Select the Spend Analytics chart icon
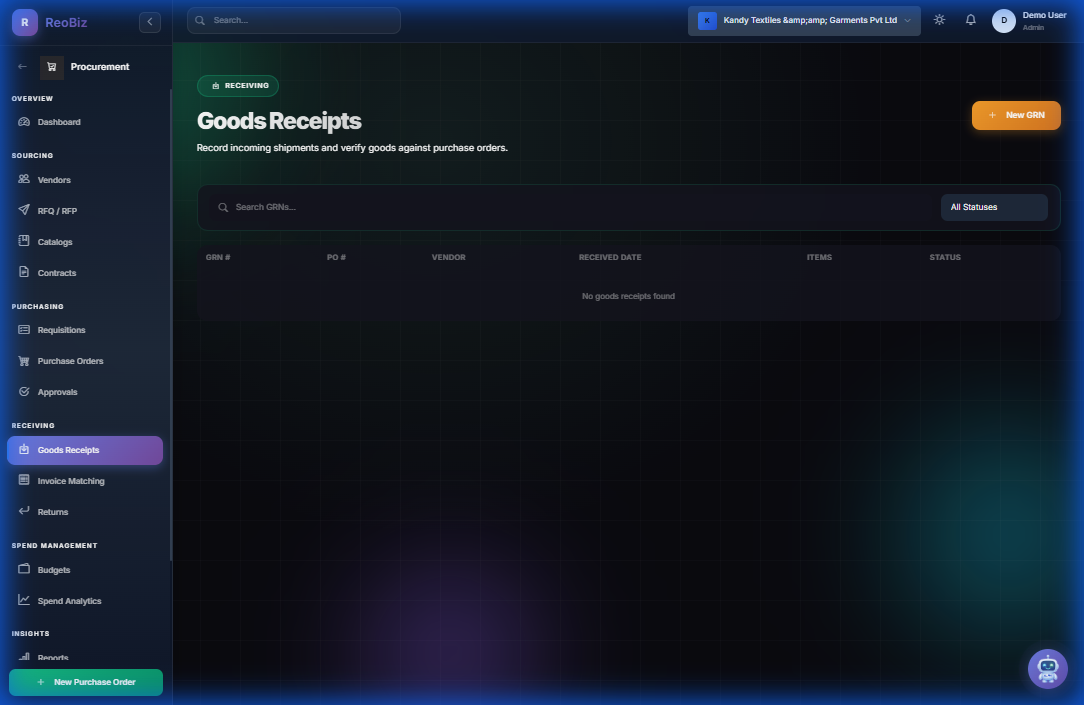 [x=22, y=600]
